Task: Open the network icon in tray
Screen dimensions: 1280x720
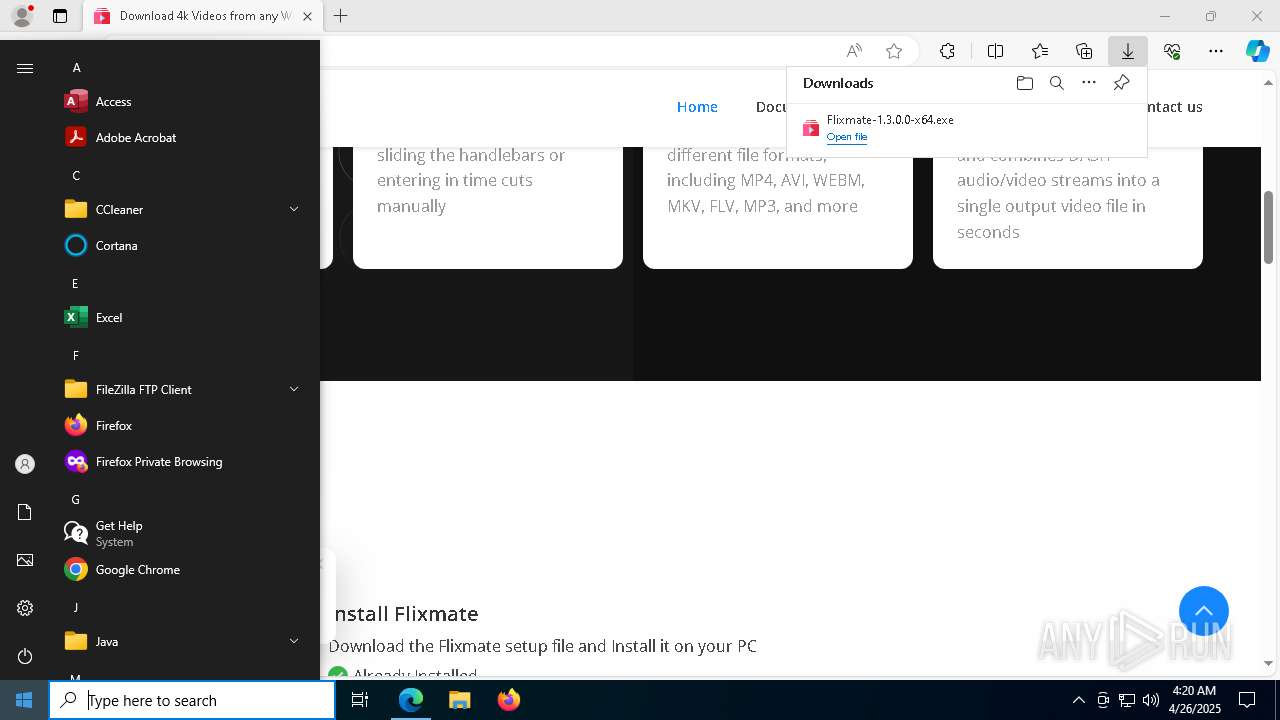Action: pos(1127,700)
